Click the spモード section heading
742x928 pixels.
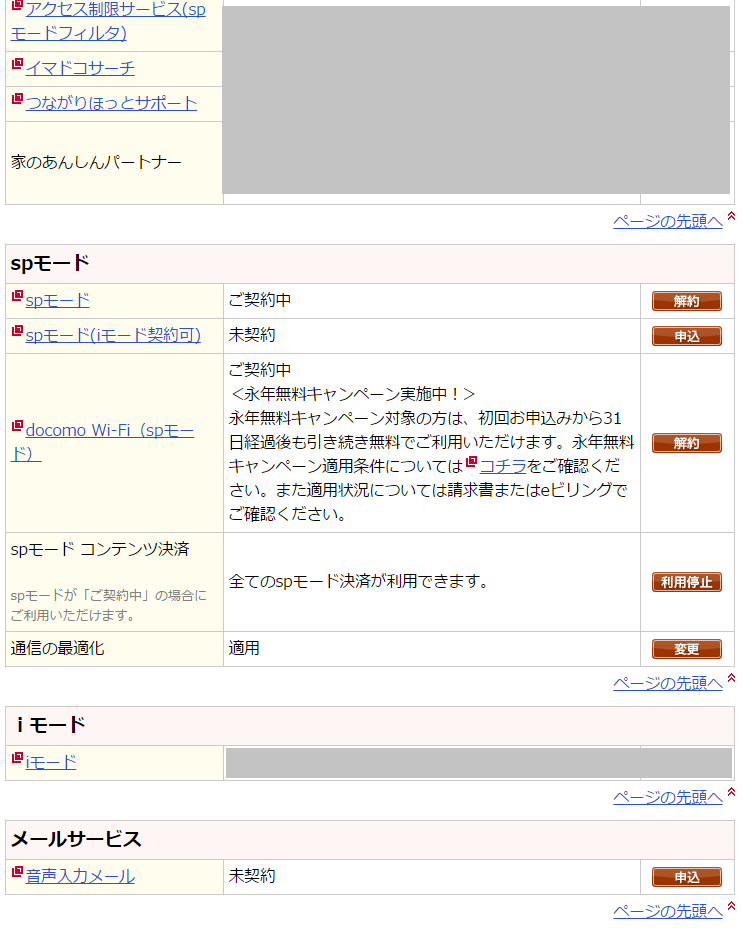[50, 263]
